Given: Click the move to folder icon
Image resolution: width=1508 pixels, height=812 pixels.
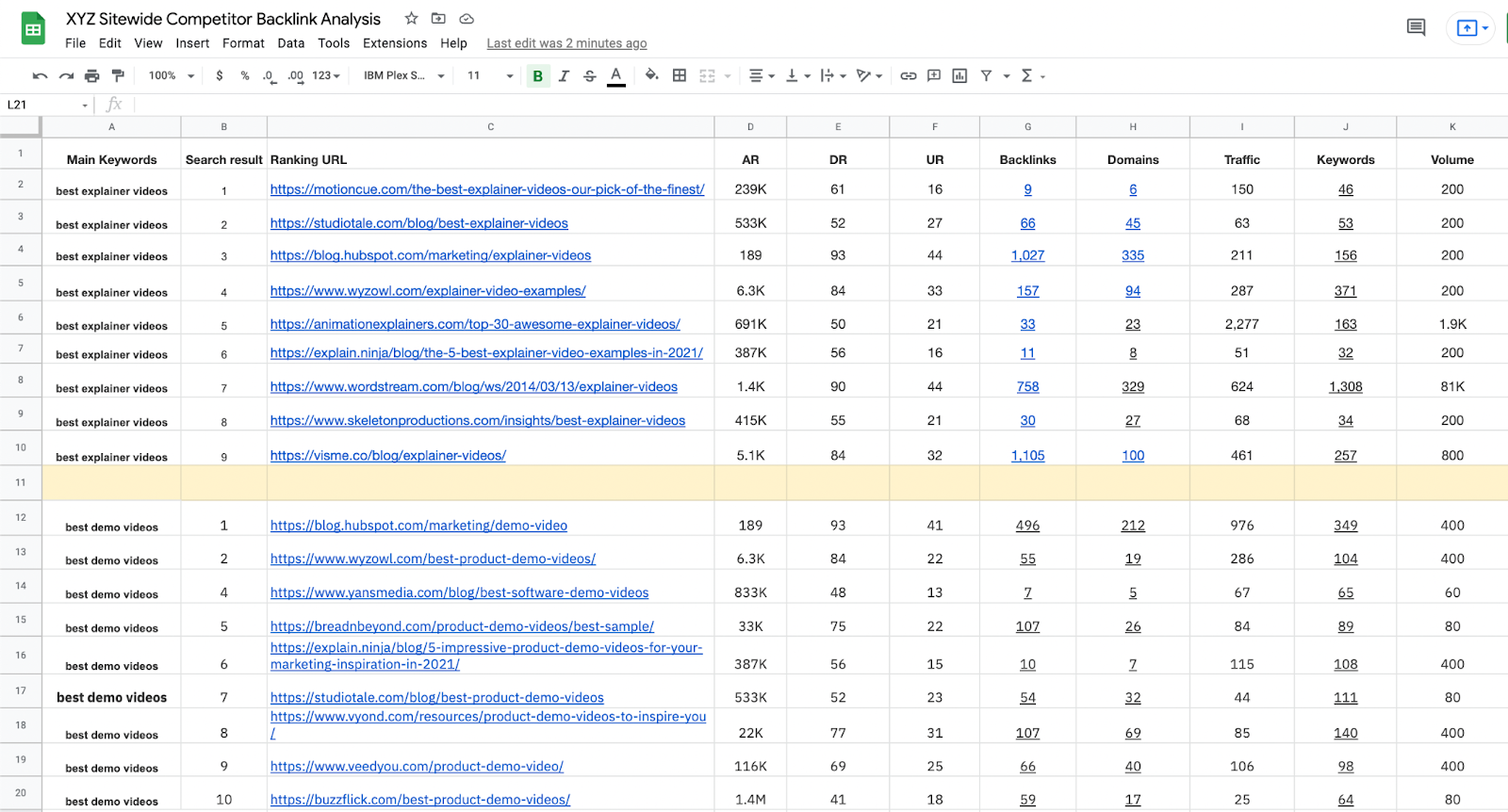Looking at the screenshot, I should click(438, 18).
